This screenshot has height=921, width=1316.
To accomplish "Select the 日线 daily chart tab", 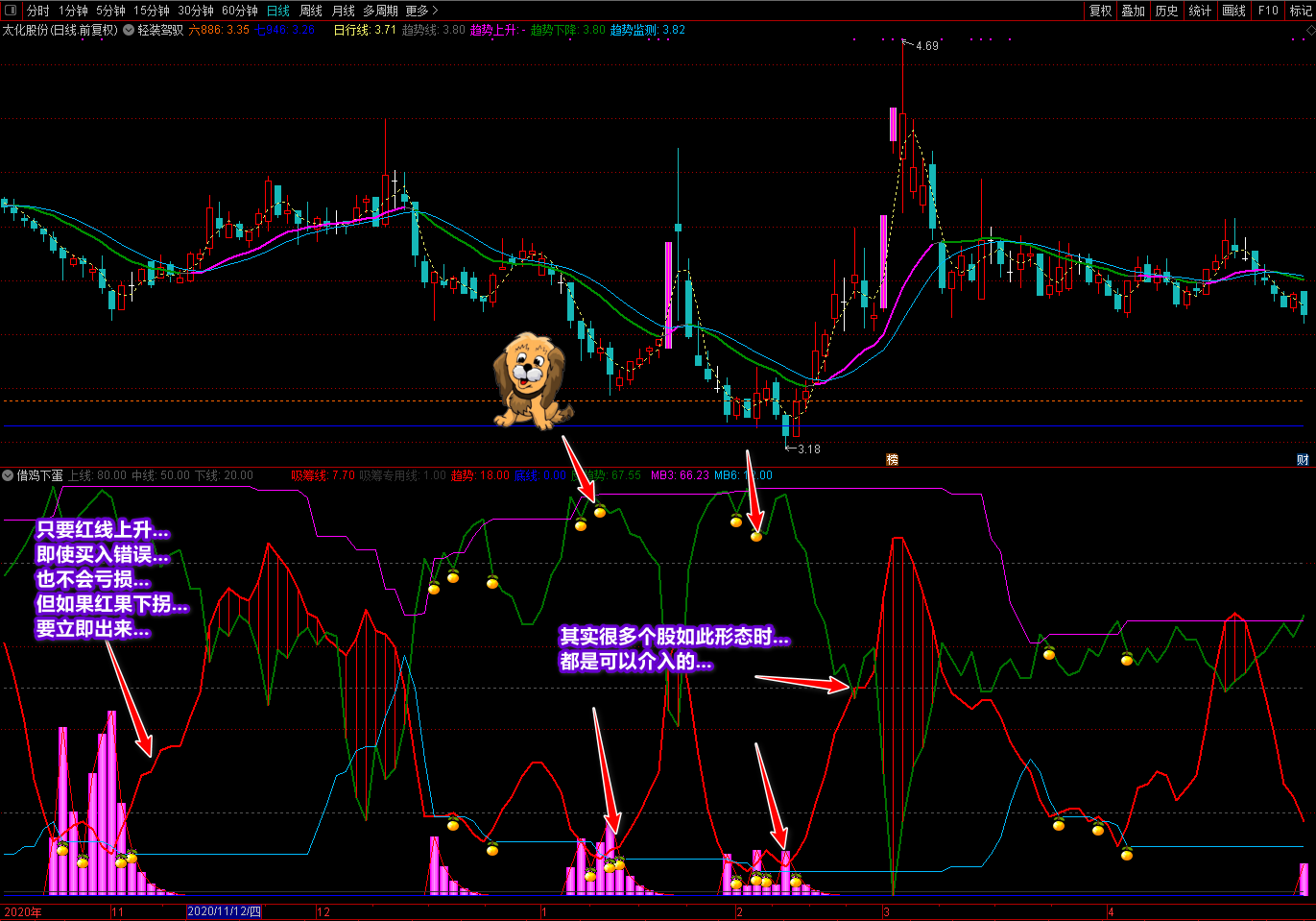I will click(x=278, y=11).
